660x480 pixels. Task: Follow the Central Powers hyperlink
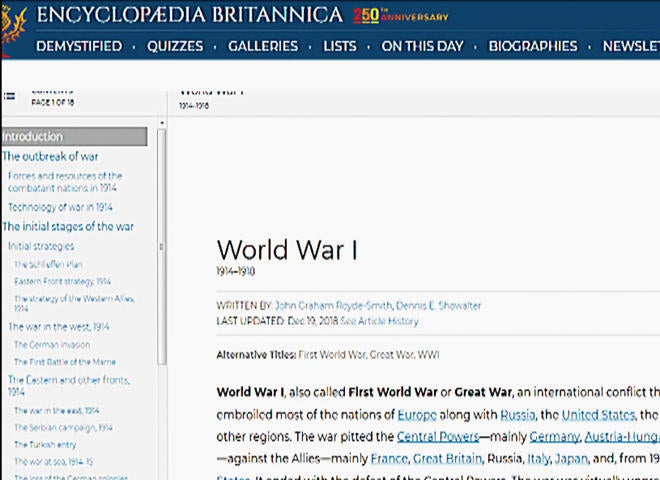tap(438, 437)
